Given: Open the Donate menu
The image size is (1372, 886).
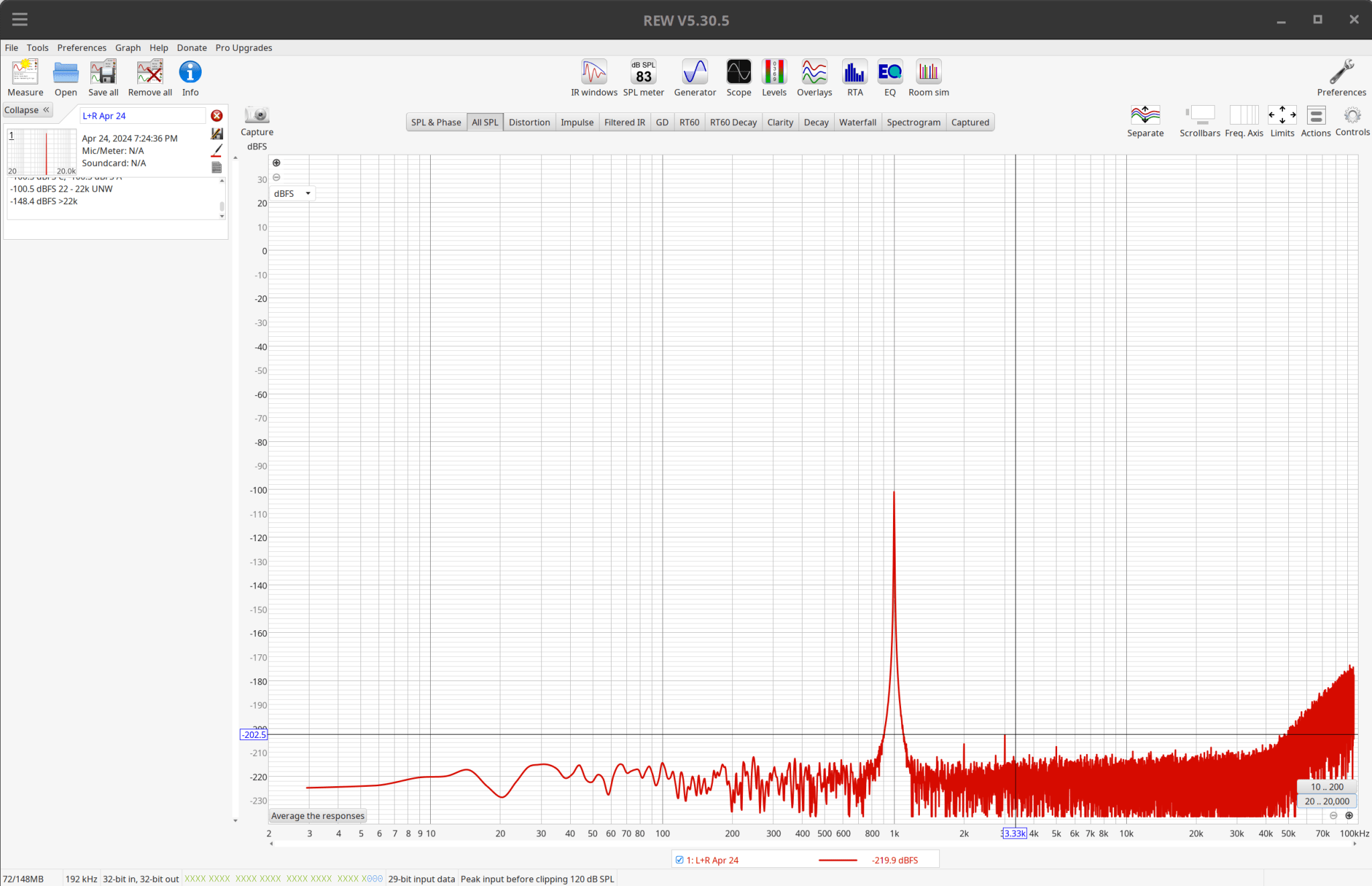Looking at the screenshot, I should [192, 48].
